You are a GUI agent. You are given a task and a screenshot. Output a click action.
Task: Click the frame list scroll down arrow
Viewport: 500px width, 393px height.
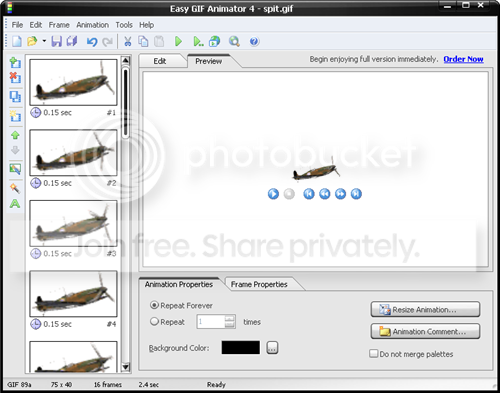pos(125,367)
